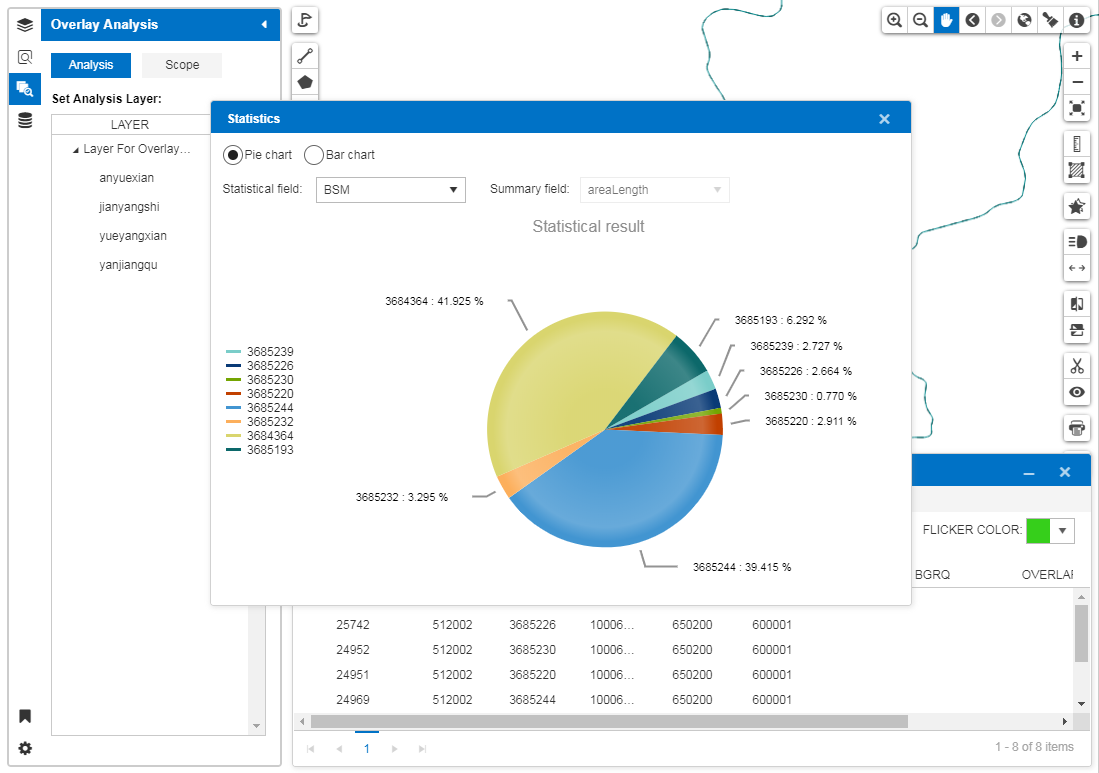This screenshot has width=1099, height=773.
Task: Go to the previous results page
Action: [x=339, y=749]
